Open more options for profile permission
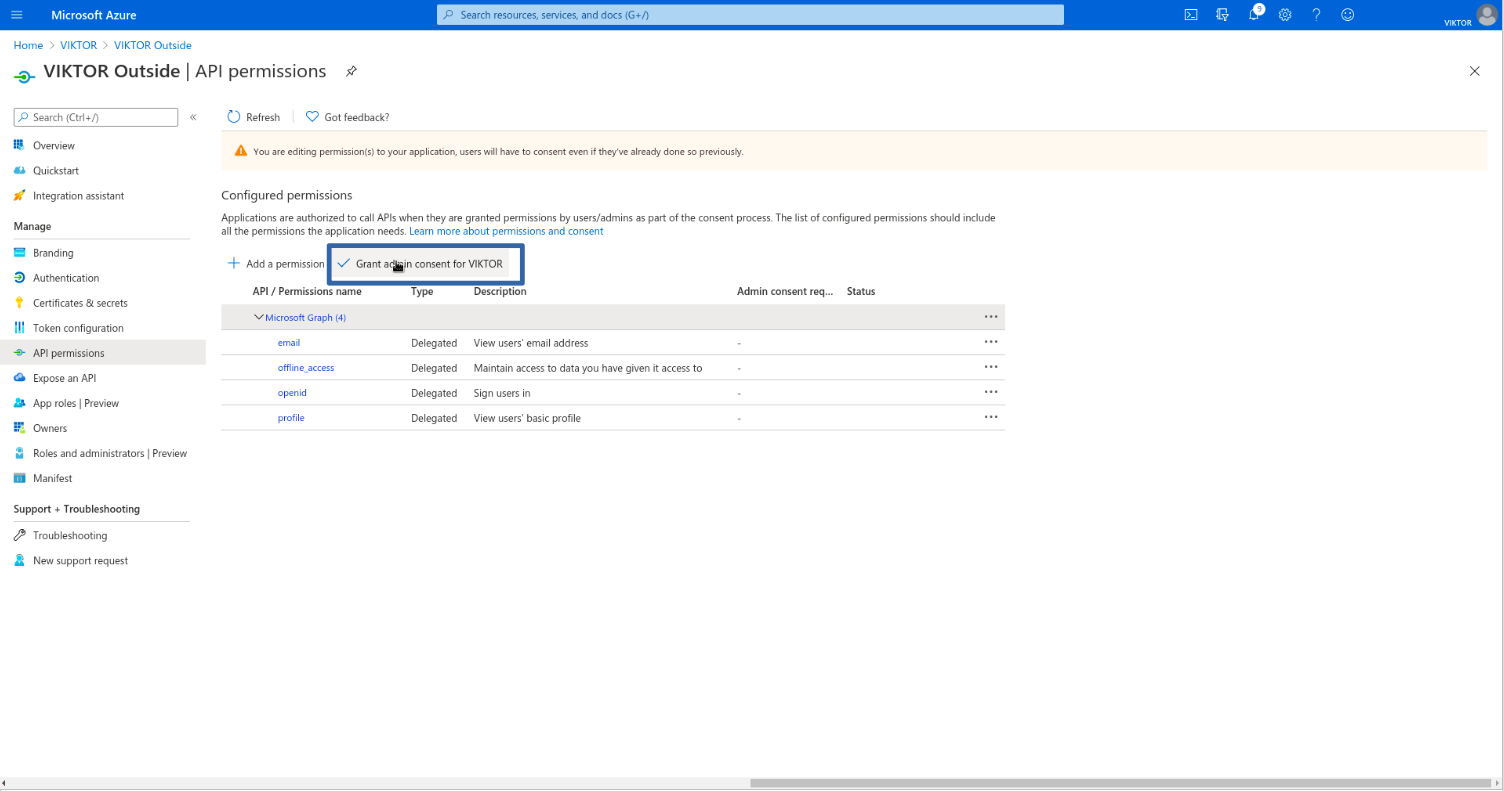Screen dimensions: 1504x791 coord(990,417)
